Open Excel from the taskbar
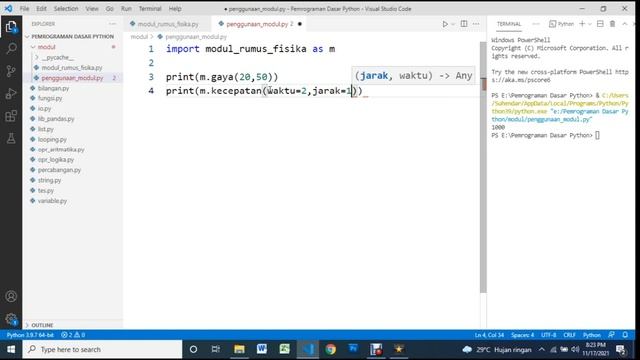This screenshot has width=640, height=360. point(284,349)
